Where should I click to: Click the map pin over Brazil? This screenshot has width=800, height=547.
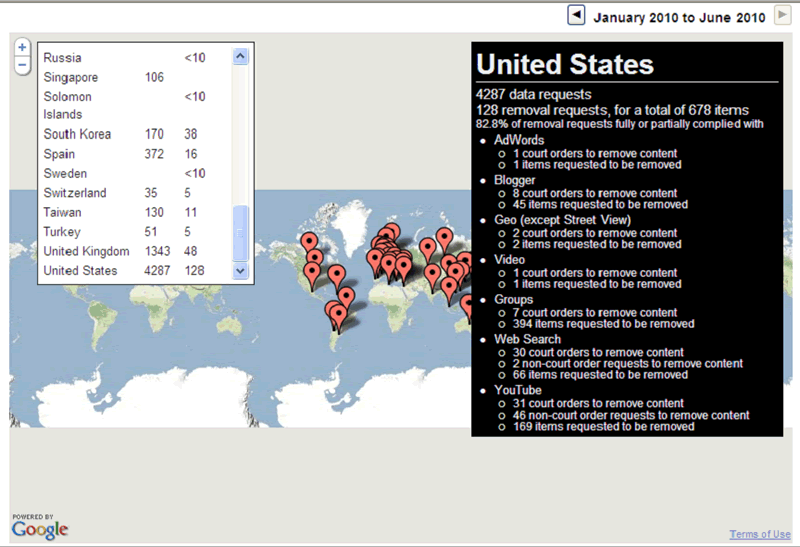point(346,297)
